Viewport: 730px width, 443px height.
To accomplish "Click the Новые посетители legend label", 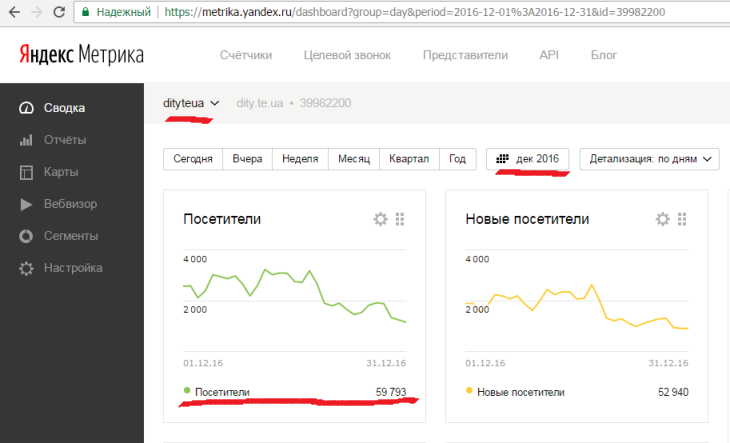I will 520,392.
